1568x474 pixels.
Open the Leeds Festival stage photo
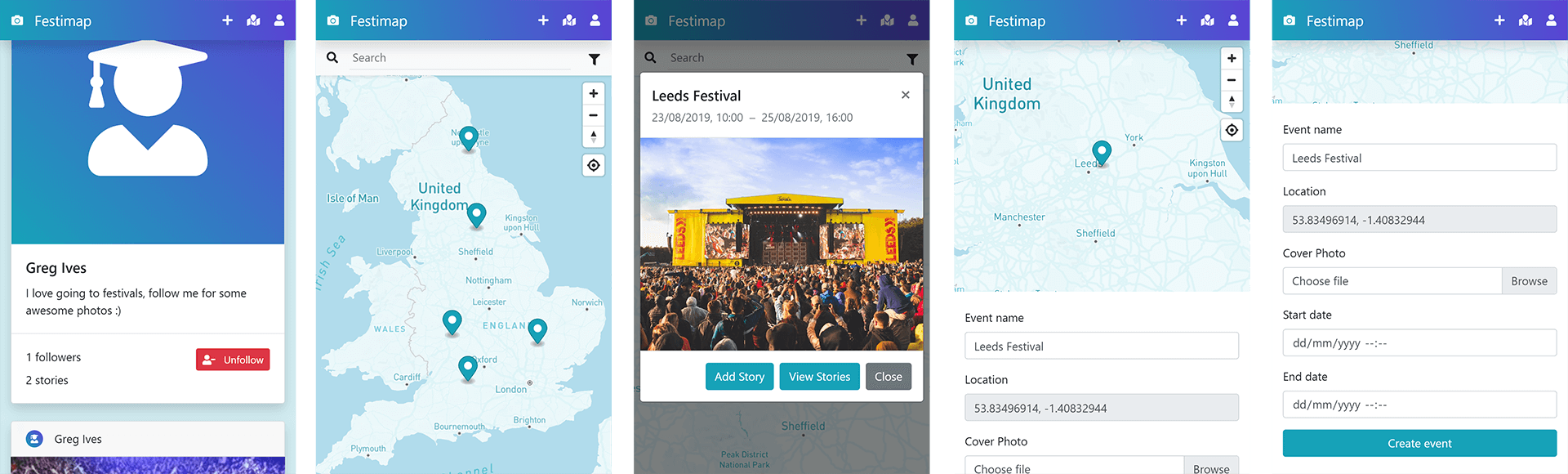click(782, 244)
